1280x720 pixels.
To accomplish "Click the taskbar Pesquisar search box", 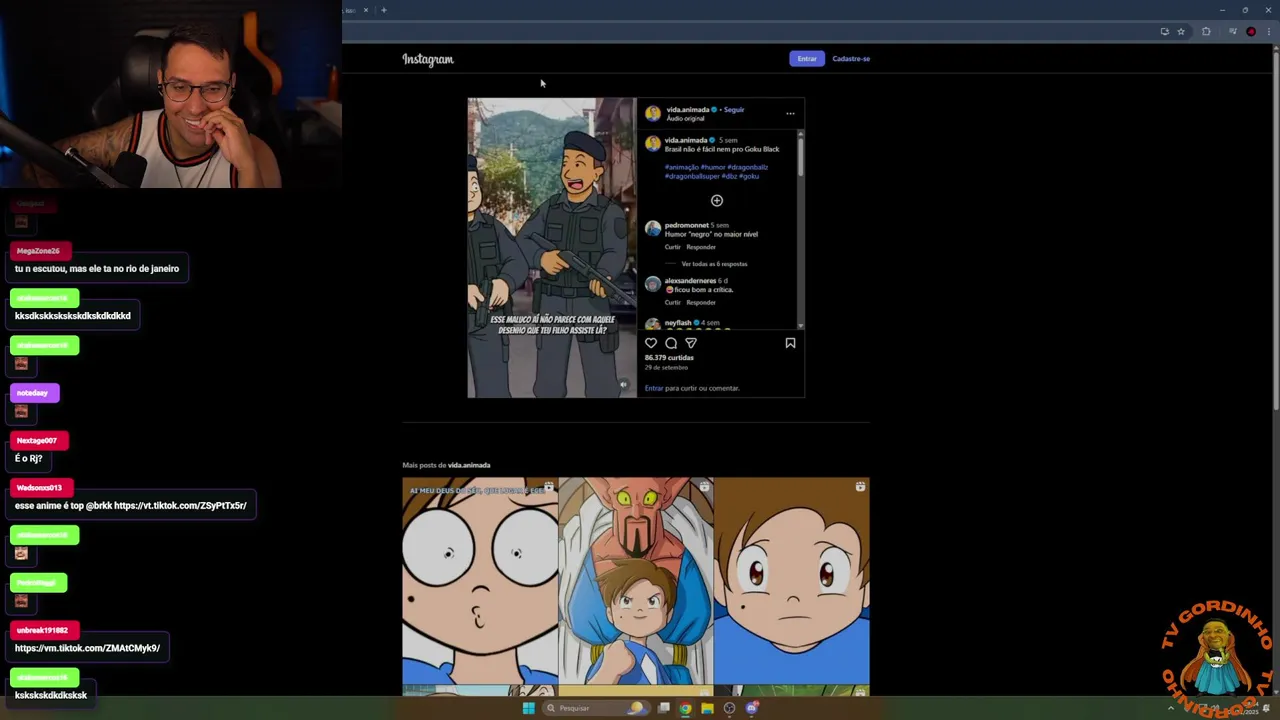I will pos(597,708).
